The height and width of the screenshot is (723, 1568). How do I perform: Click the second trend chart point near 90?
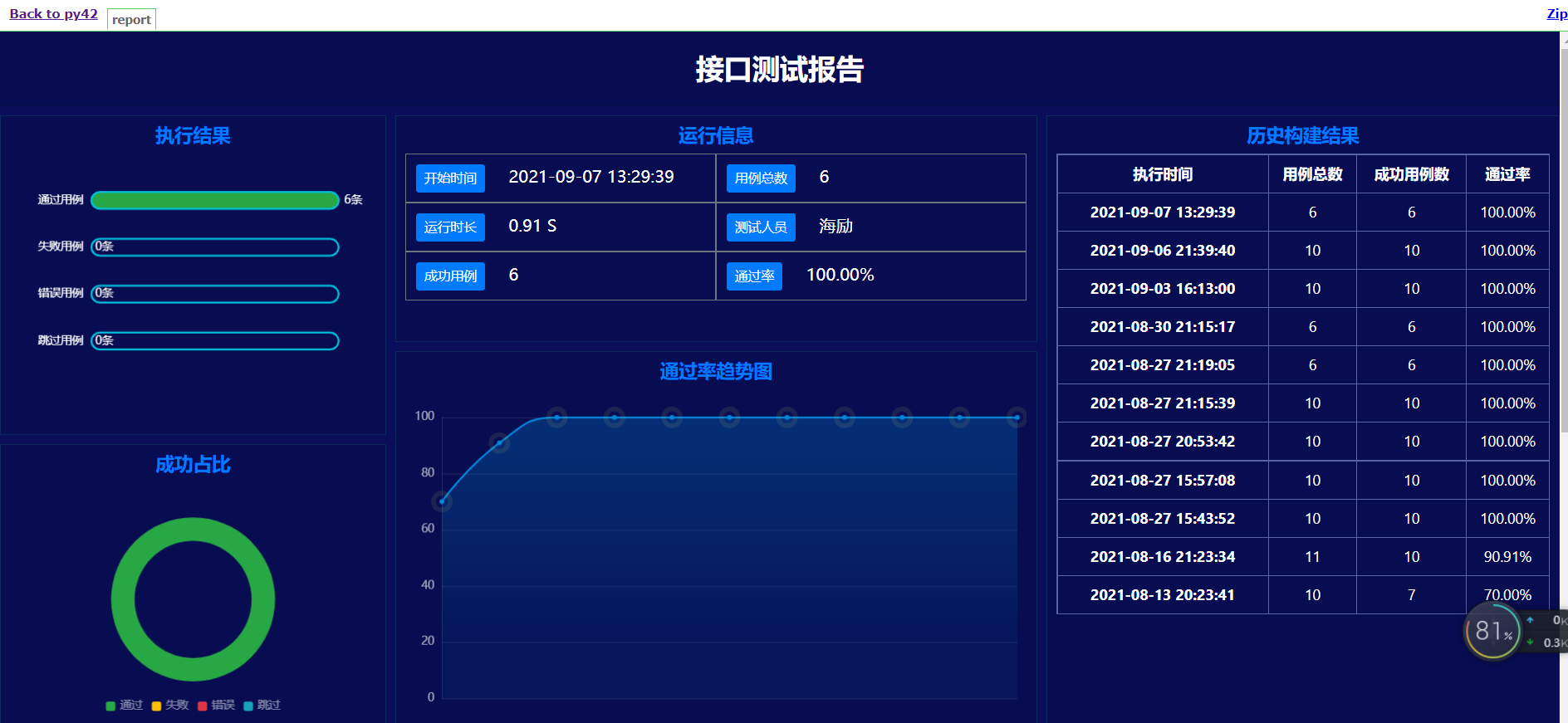[x=499, y=442]
